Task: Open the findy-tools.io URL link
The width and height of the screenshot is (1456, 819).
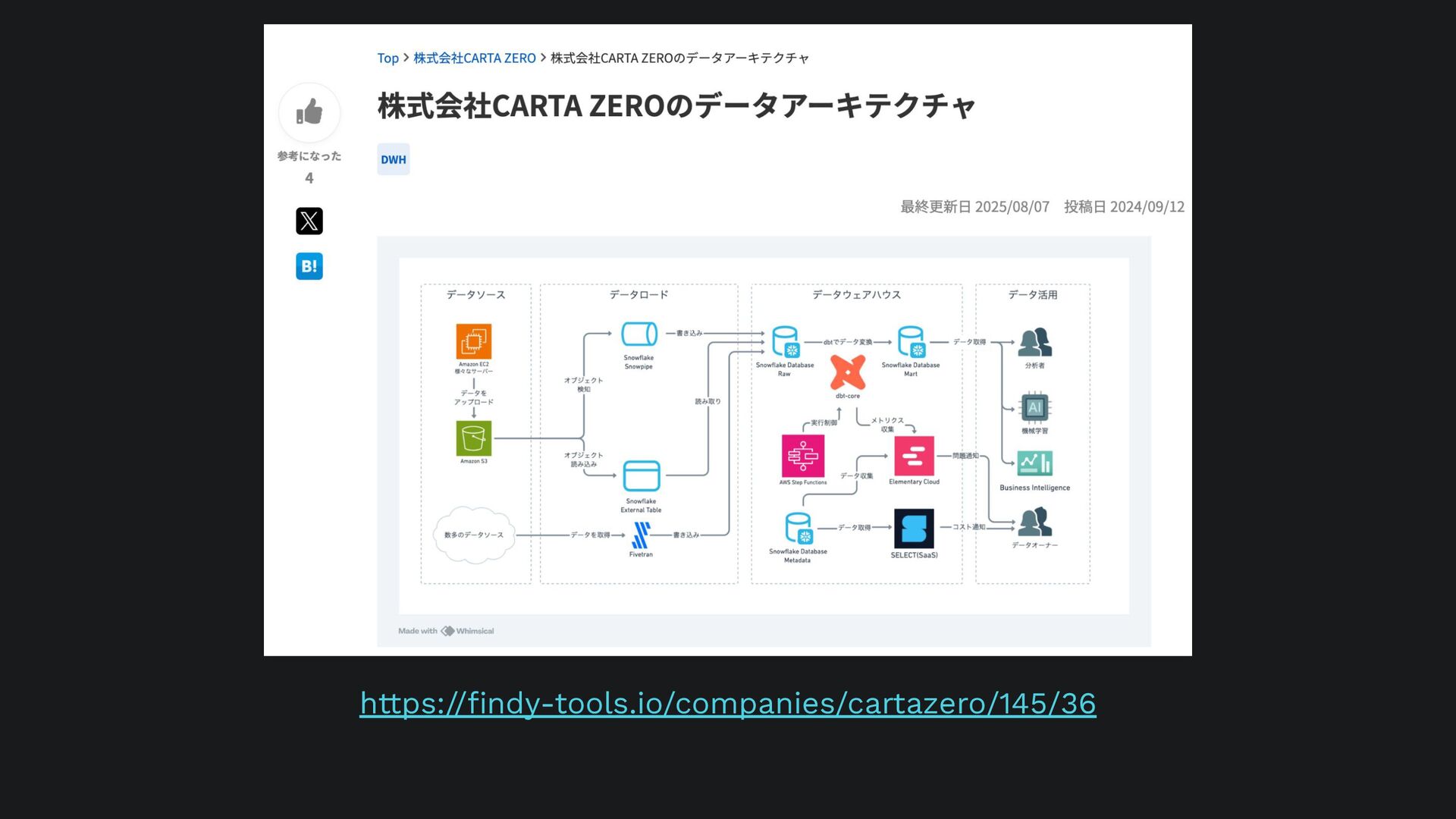Action: 727,703
